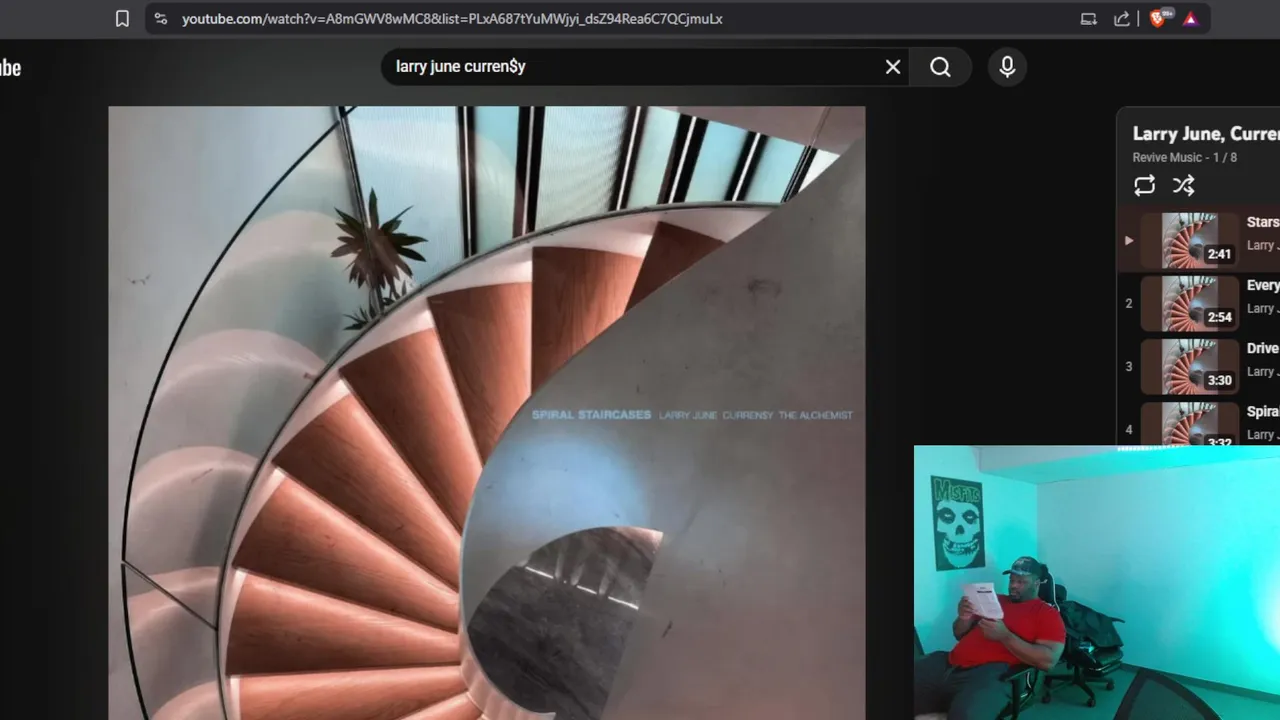Clear the search query with X

tap(893, 67)
